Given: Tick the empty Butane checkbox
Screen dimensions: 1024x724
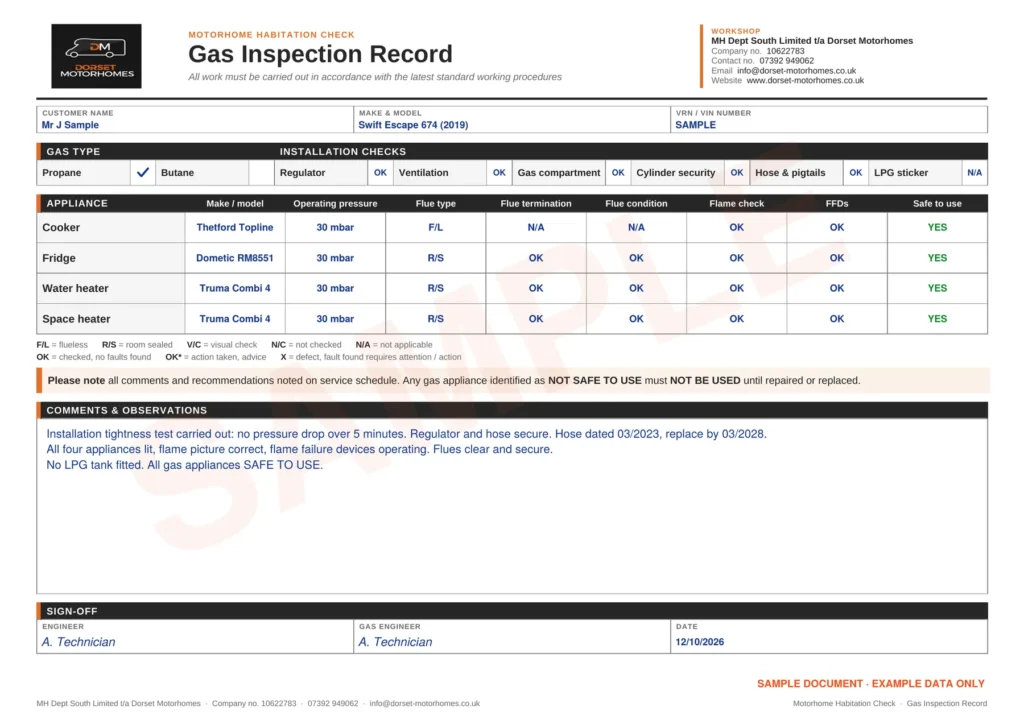Looking at the screenshot, I should coord(261,172).
